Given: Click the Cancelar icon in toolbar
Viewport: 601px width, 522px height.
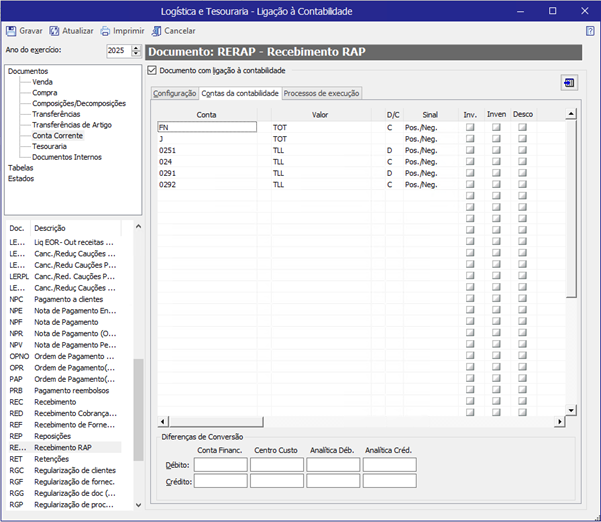Looking at the screenshot, I should click(156, 31).
